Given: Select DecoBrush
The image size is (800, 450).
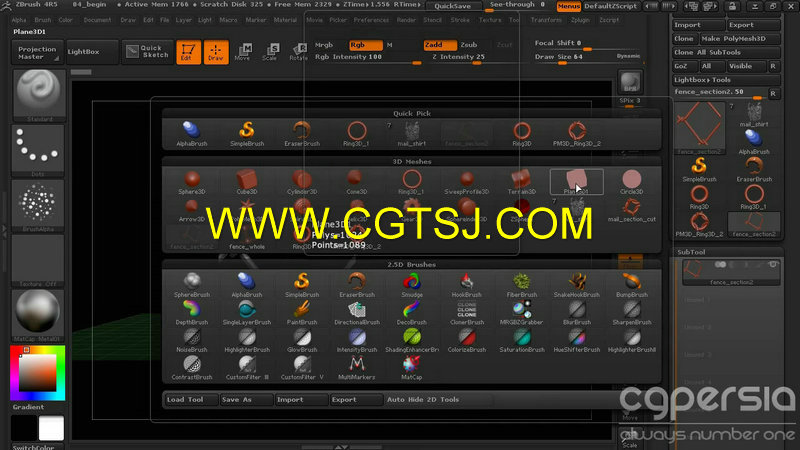Looking at the screenshot, I should 412,313.
